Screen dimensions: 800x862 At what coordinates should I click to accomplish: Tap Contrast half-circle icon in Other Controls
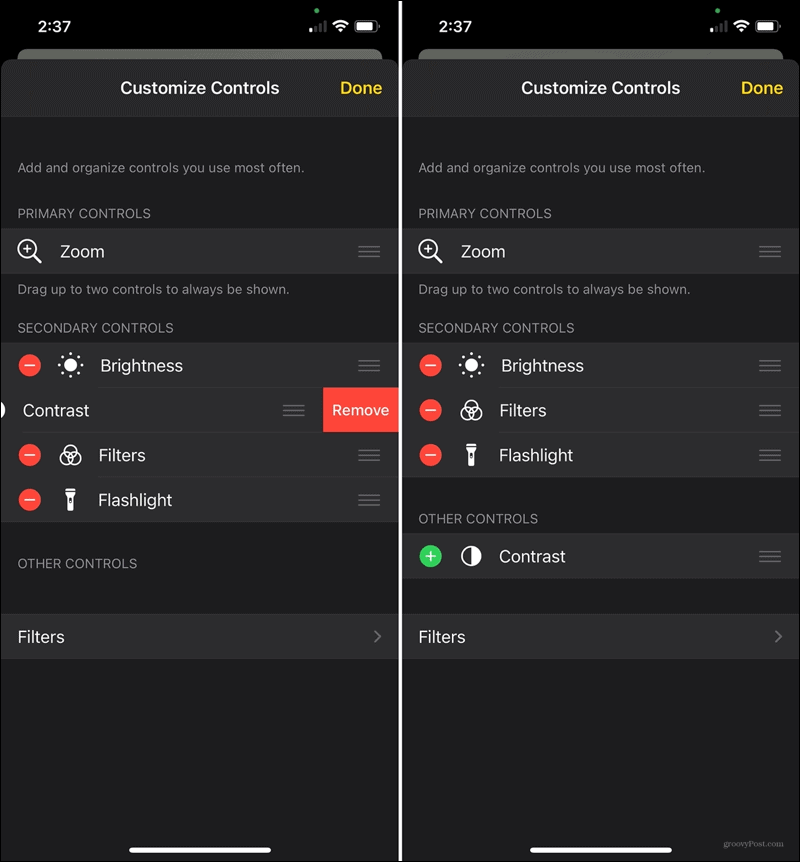coord(471,556)
